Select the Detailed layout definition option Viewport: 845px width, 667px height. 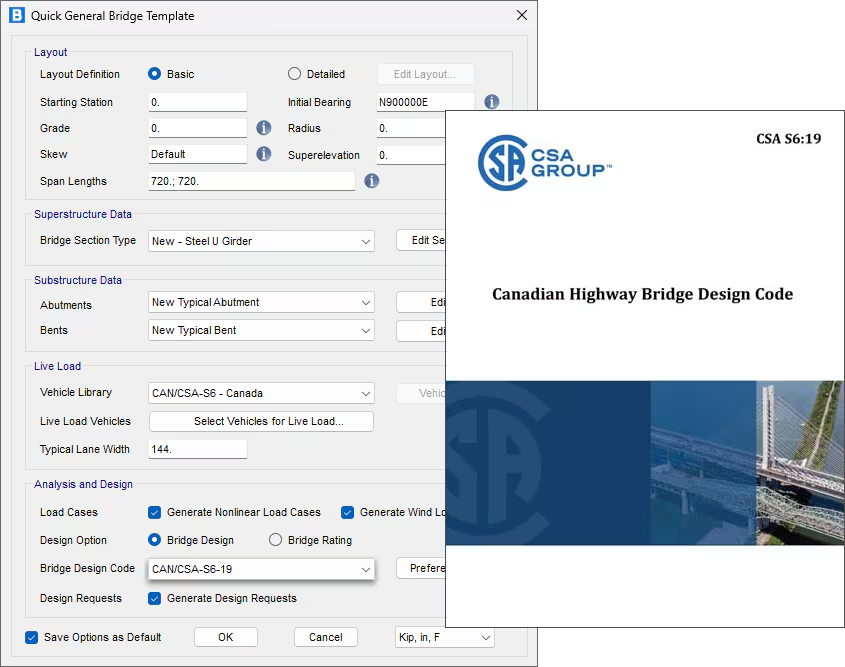pos(294,74)
